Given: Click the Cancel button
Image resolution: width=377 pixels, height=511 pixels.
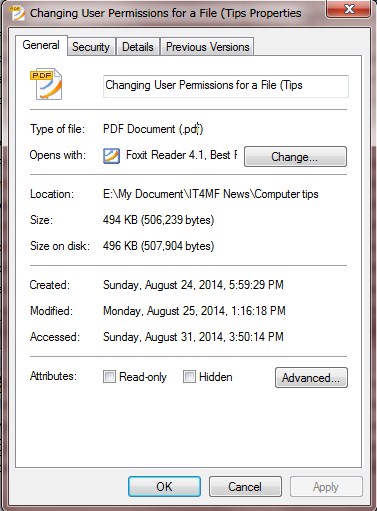Looking at the screenshot, I should [x=245, y=487].
